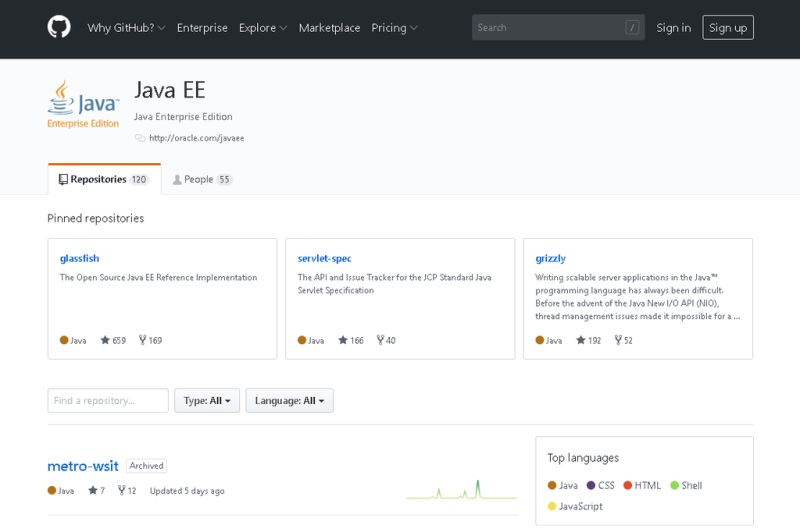
Task: Open the Marketplace nav item
Action: click(329, 28)
